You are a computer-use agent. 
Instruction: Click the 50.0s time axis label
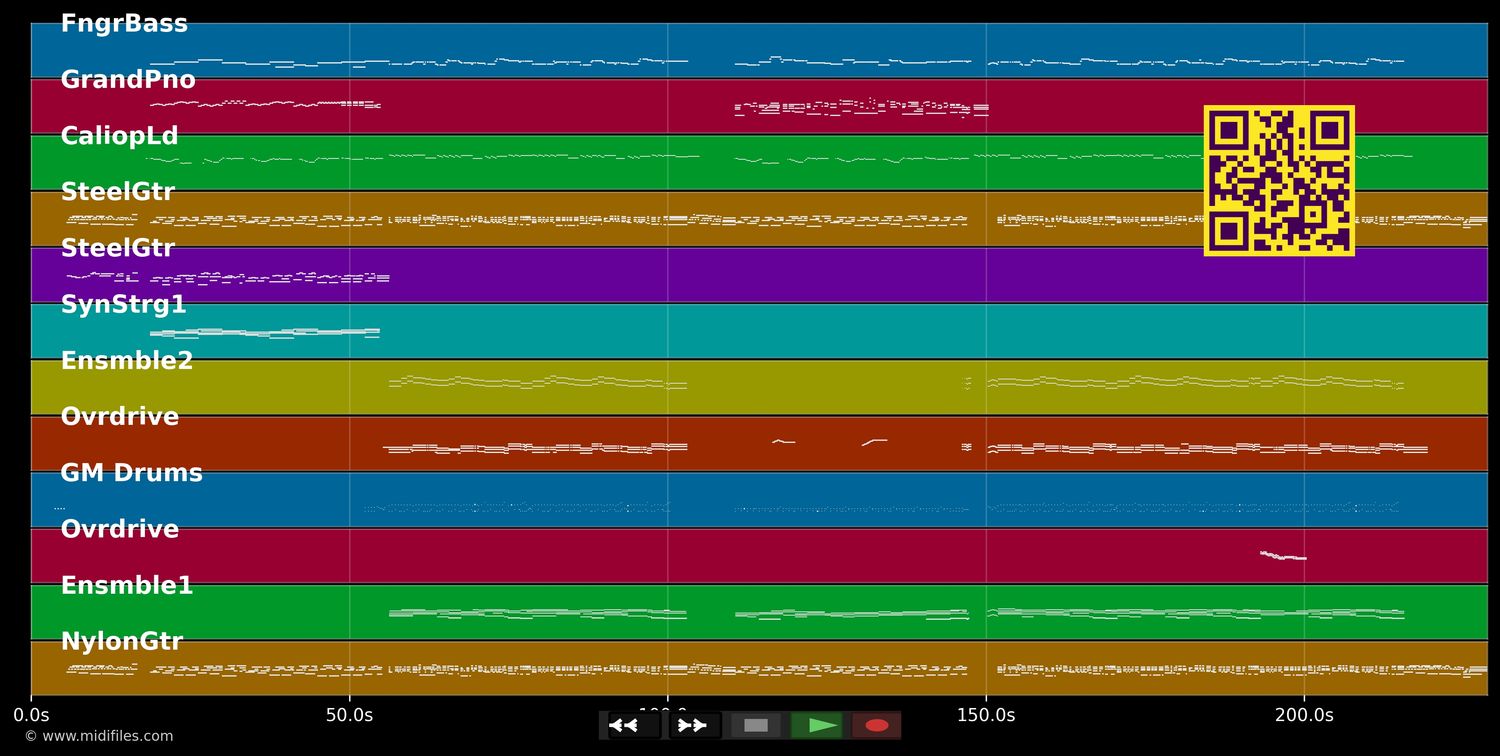[x=349, y=715]
